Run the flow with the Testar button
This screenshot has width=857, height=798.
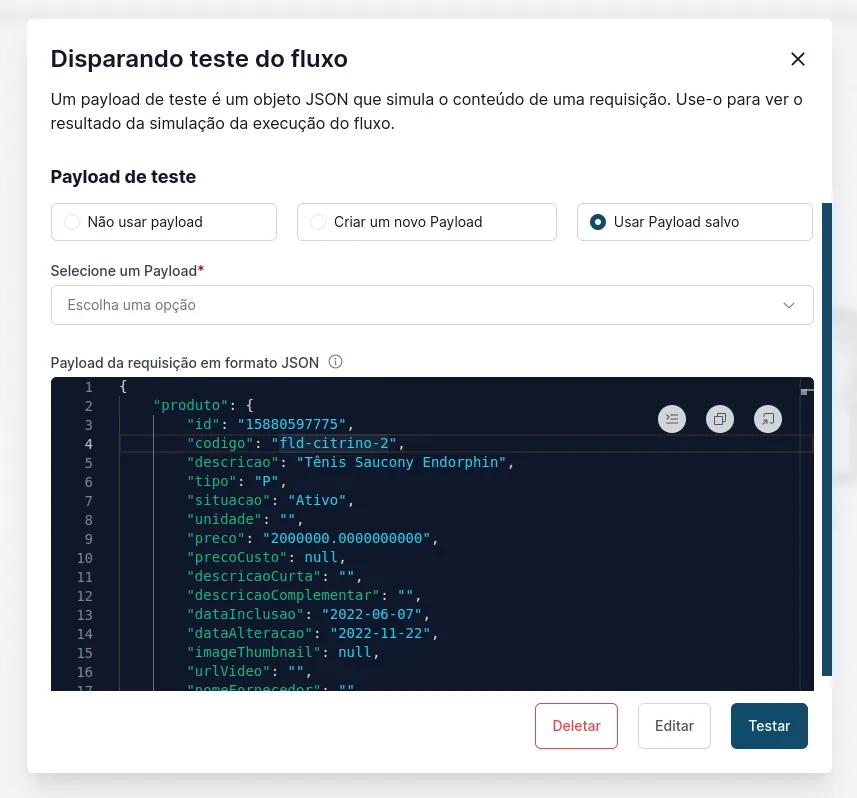tap(769, 726)
